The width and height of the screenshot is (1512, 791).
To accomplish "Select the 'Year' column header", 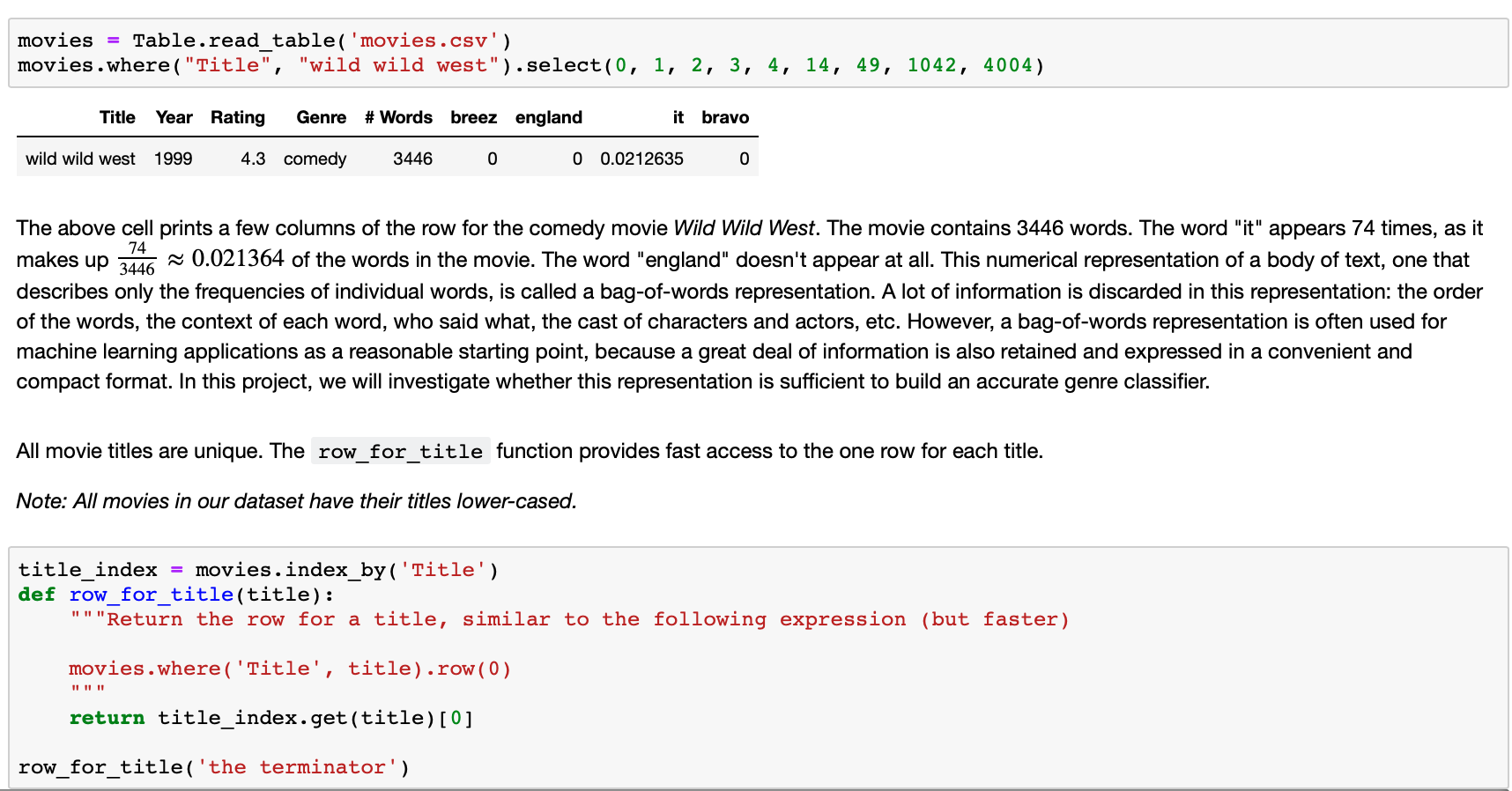I will point(174,117).
